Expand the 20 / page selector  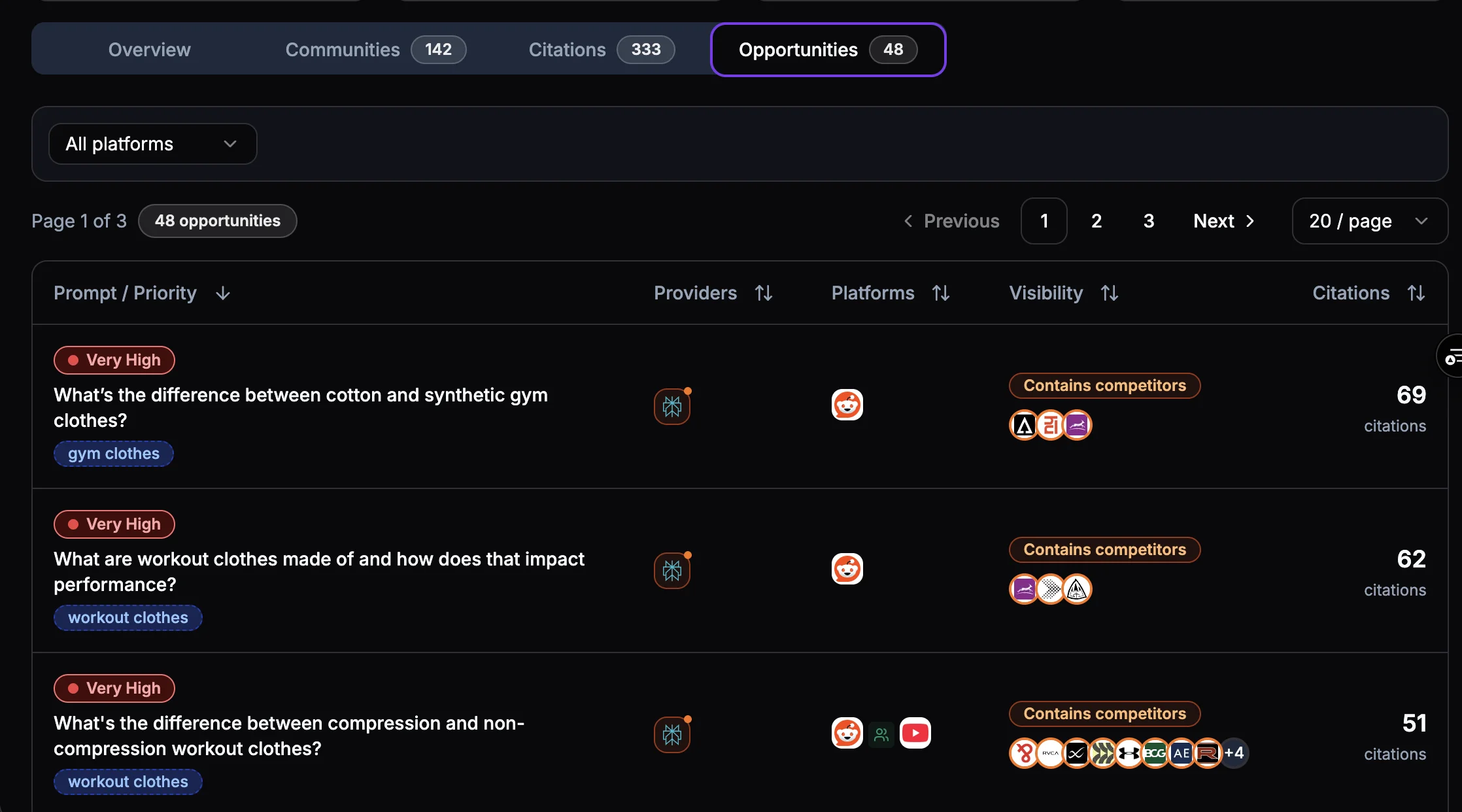[1369, 221]
